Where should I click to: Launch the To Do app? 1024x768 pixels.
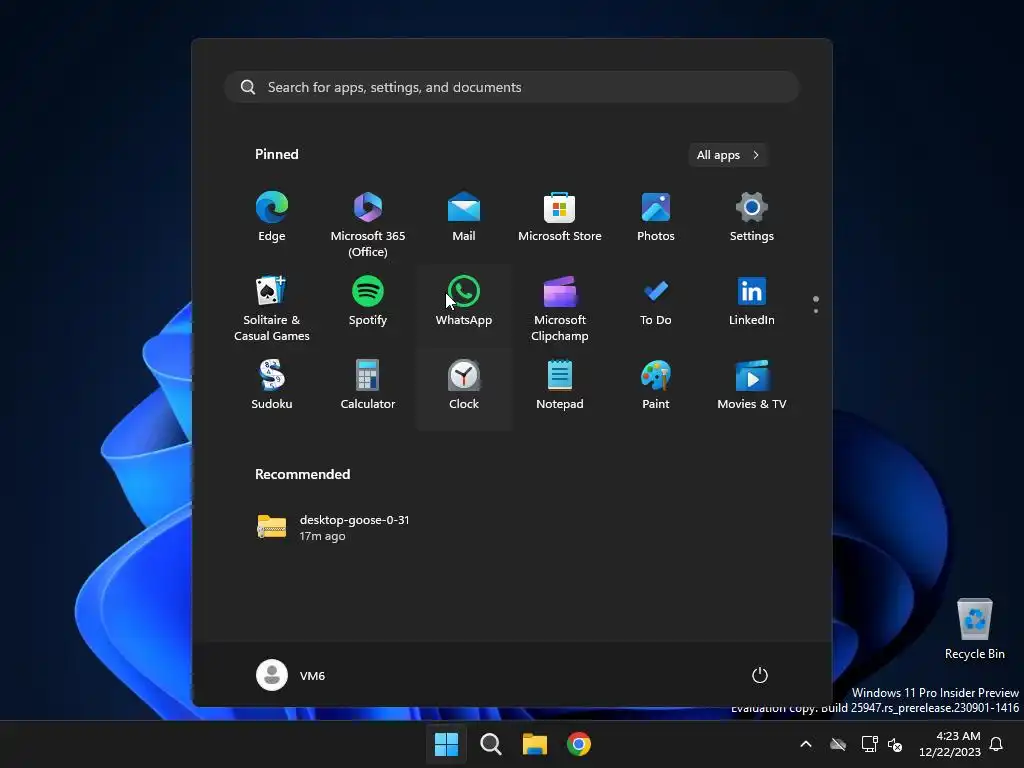pos(656,301)
